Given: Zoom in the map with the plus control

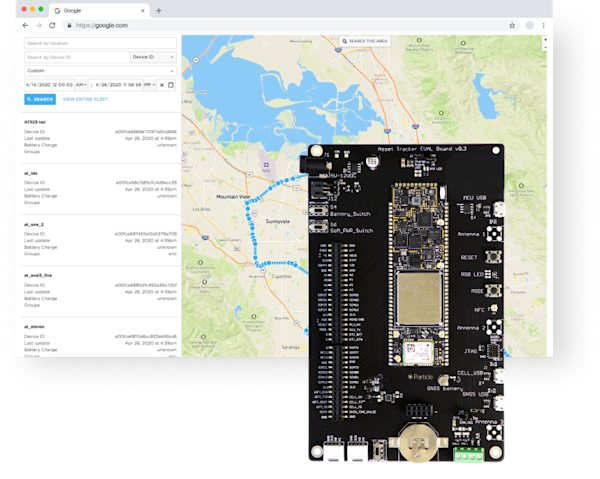Looking at the screenshot, I should (545, 40).
